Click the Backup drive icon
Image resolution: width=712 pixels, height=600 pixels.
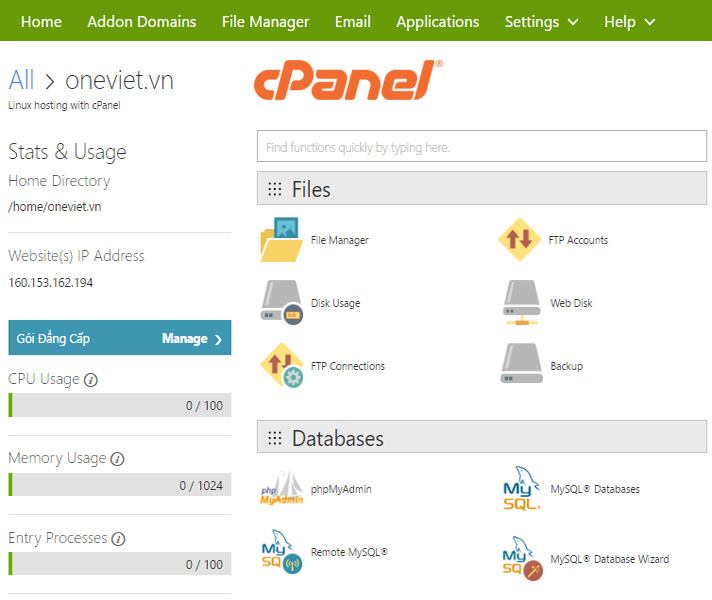click(521, 366)
